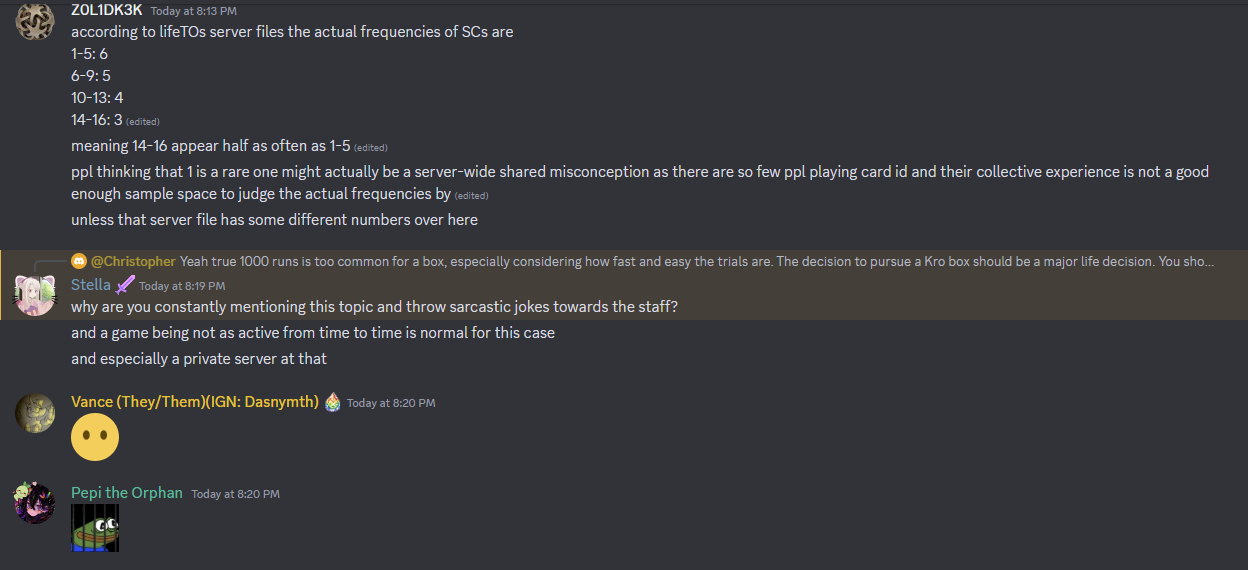
Task: Click the Stella username
Action: coord(91,285)
